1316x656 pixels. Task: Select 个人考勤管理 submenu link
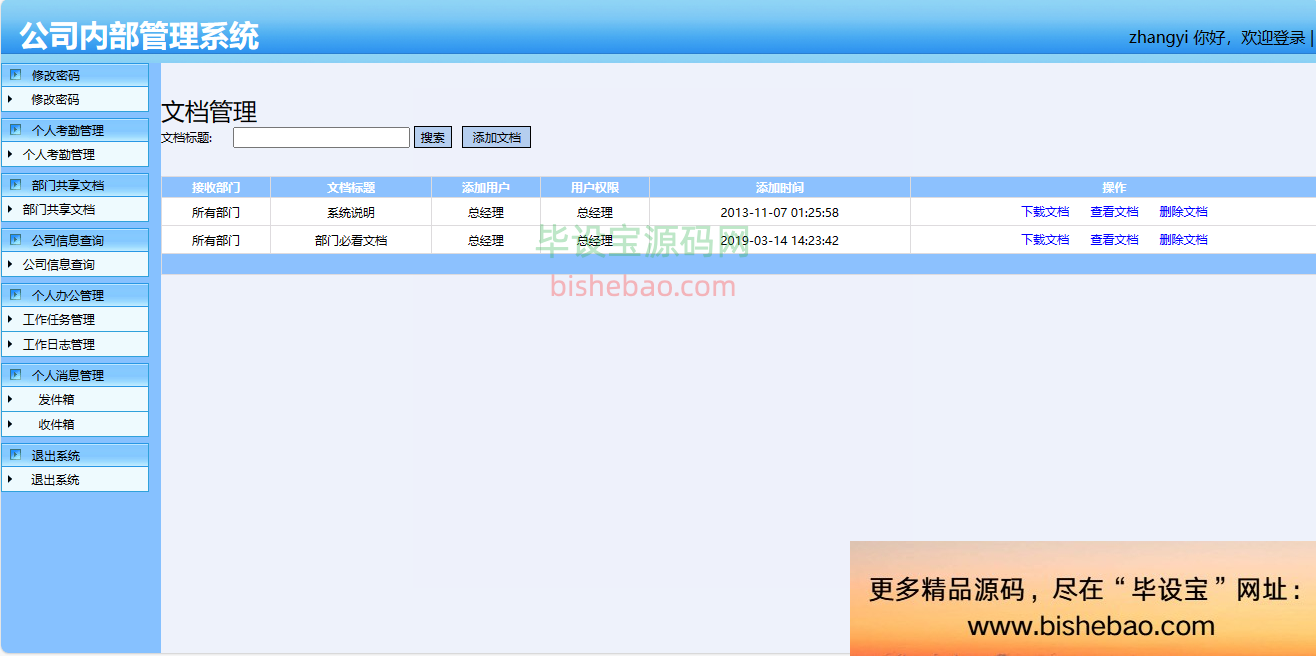coord(59,155)
